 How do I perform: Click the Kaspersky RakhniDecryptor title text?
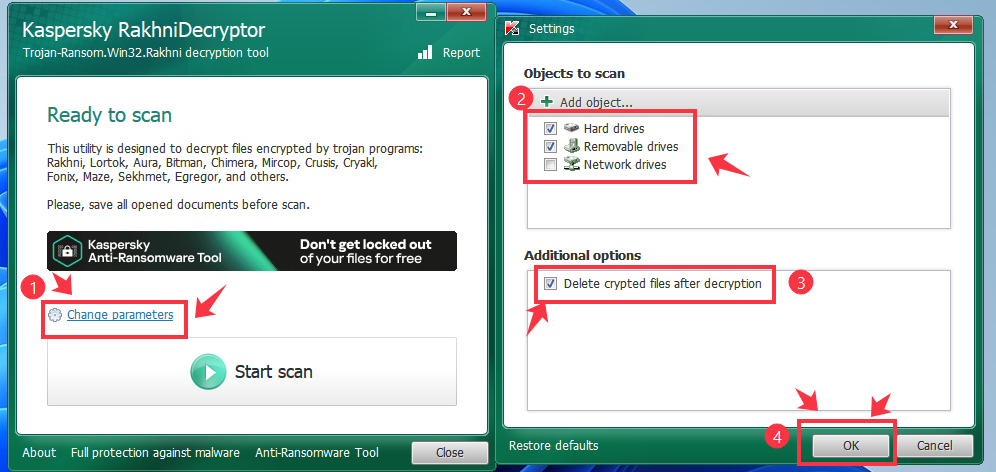[x=144, y=30]
